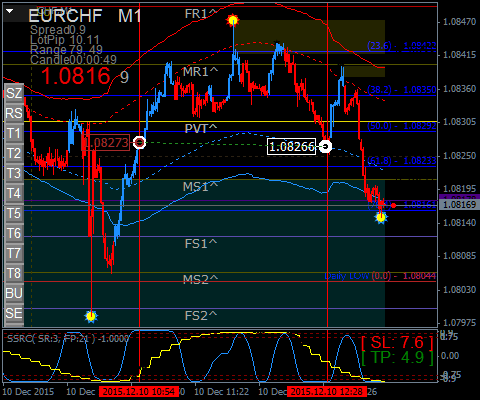Image resolution: width=480 pixels, height=400 pixels.
Task: Click the SE sell button
Action: click(14, 313)
